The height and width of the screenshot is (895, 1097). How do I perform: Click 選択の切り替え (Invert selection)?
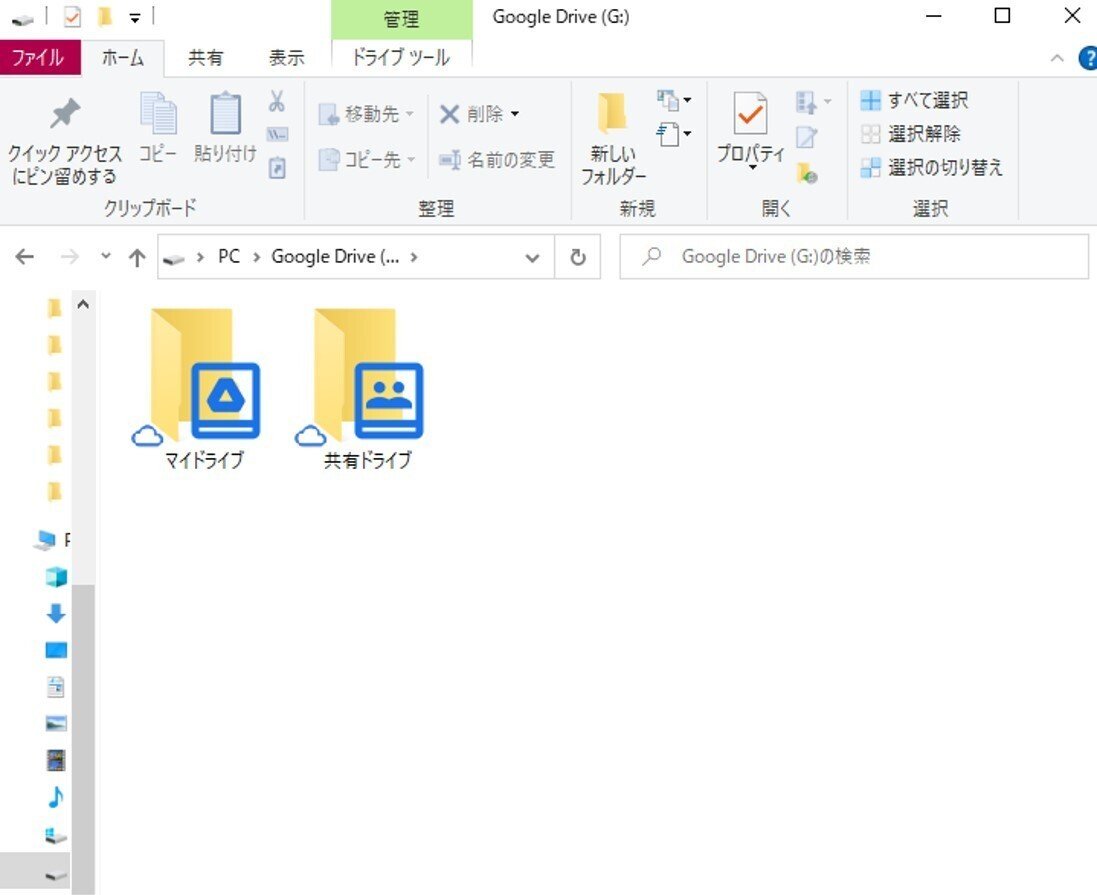(x=931, y=167)
